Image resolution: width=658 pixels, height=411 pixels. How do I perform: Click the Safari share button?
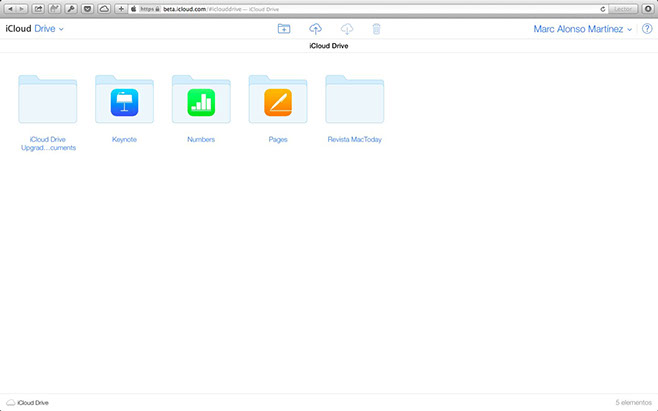pyautogui.click(x=38, y=8)
